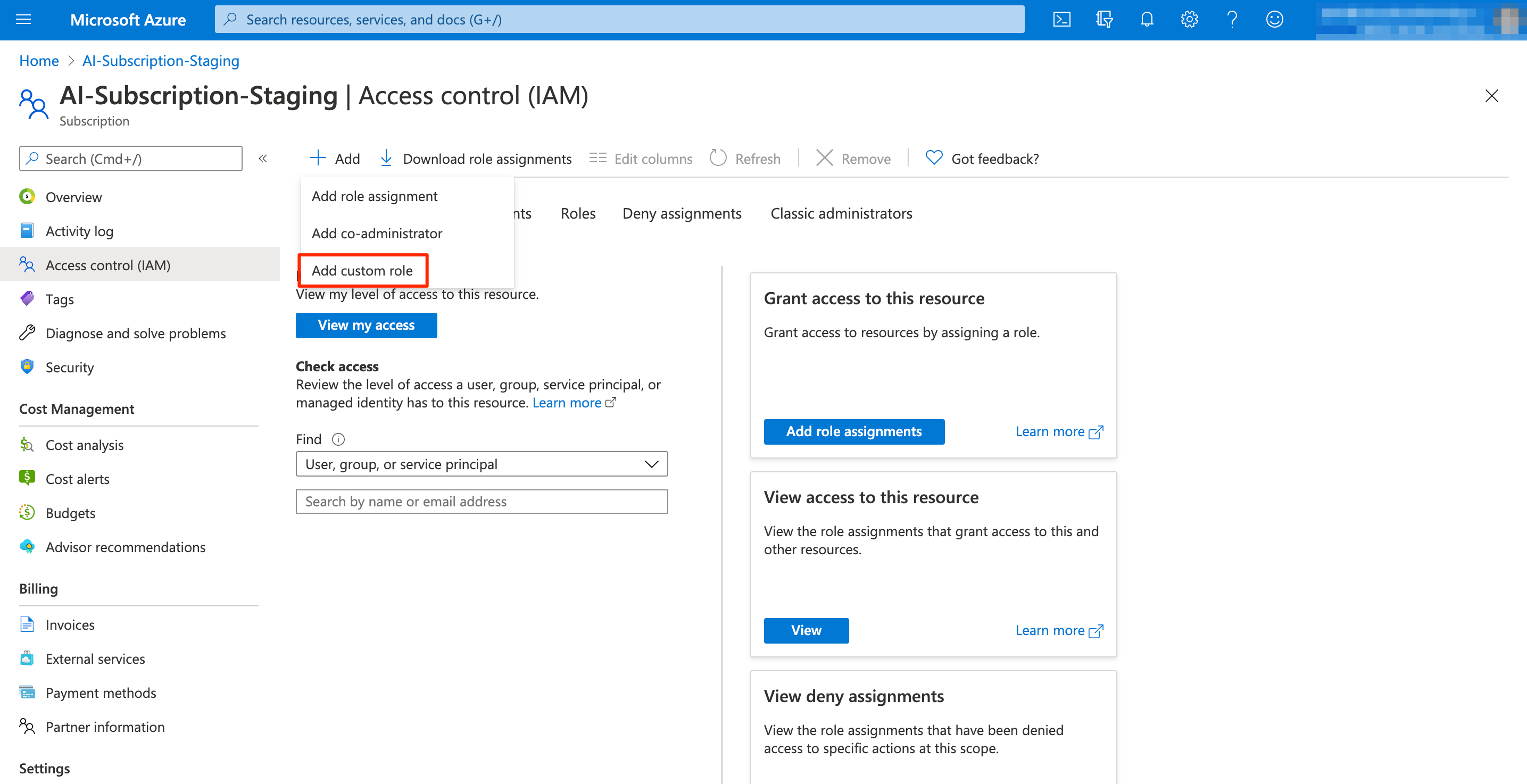Click the Payment methods card icon
Screen dimensions: 1527x784
click(27, 692)
